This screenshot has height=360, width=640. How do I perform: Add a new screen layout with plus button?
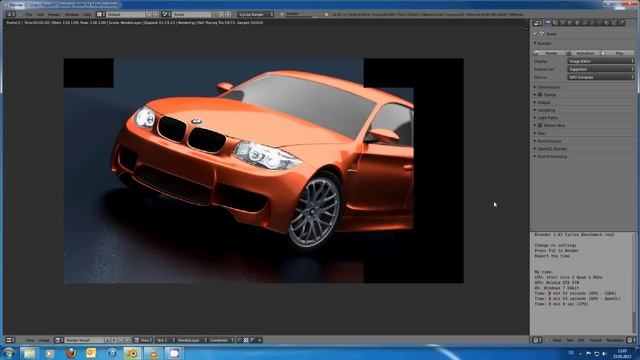click(x=149, y=14)
